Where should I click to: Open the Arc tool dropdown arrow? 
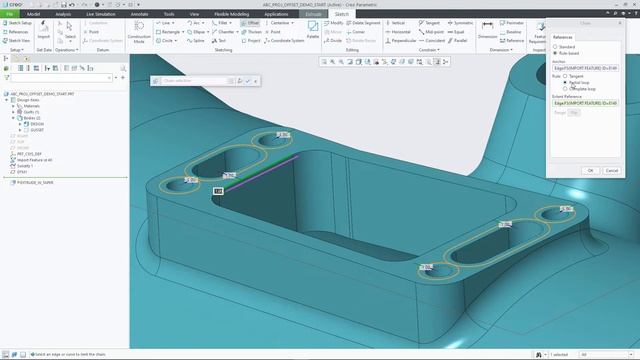pyautogui.click(x=203, y=23)
